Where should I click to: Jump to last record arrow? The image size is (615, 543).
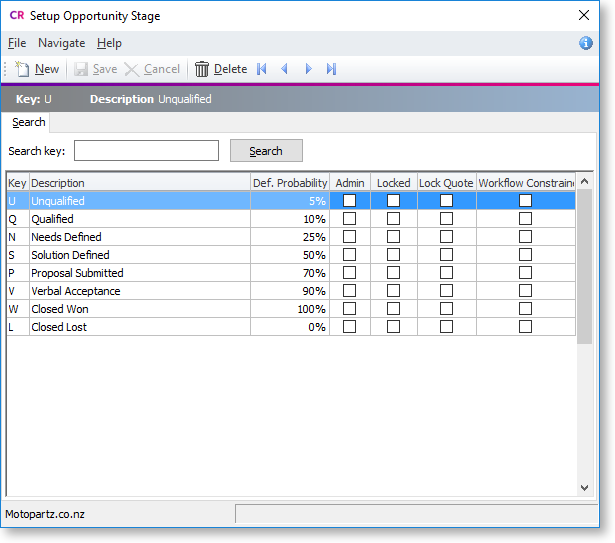(x=331, y=69)
